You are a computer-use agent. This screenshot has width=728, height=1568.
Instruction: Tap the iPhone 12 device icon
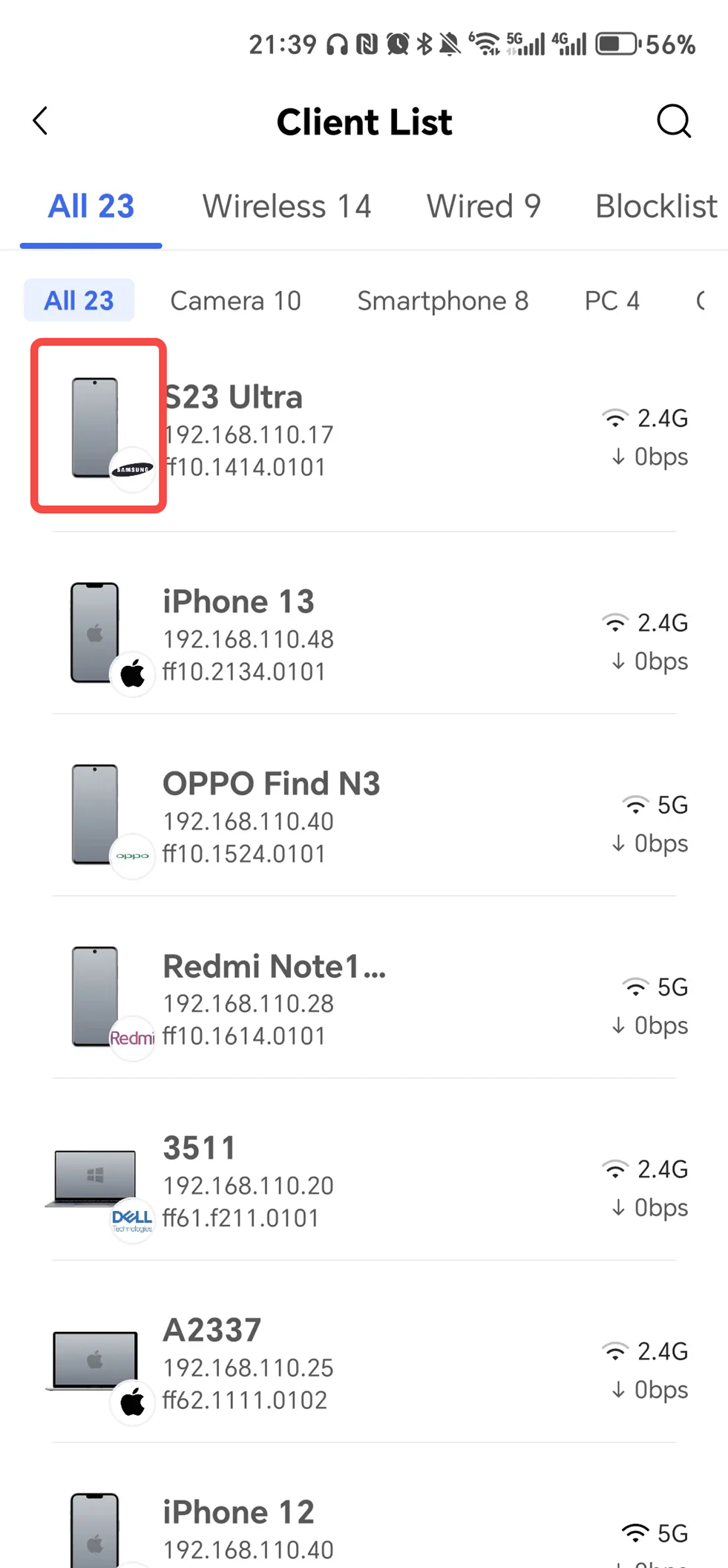click(x=95, y=1529)
